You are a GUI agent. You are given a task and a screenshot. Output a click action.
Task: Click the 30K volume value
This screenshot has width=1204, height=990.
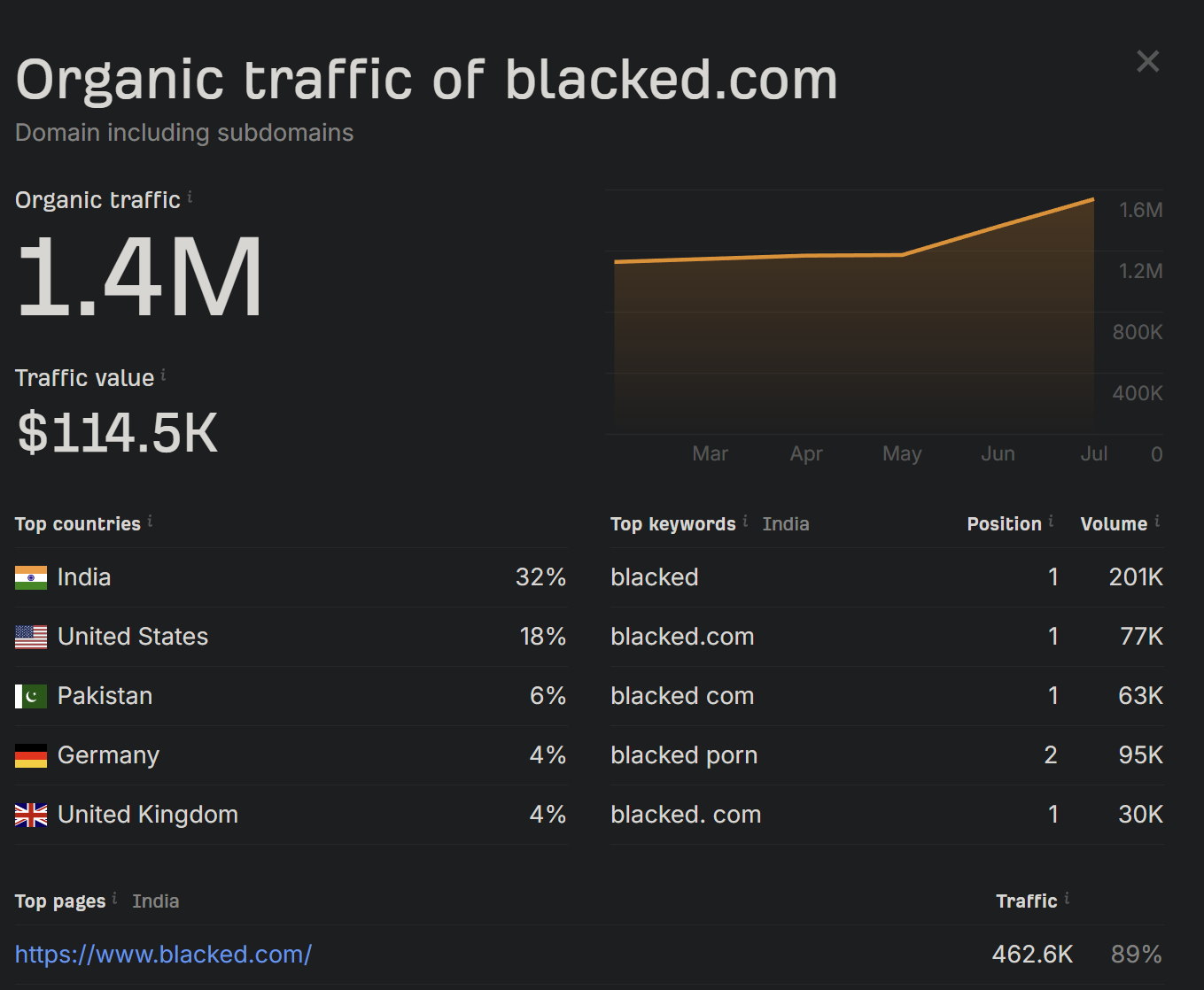pyautogui.click(x=1140, y=815)
